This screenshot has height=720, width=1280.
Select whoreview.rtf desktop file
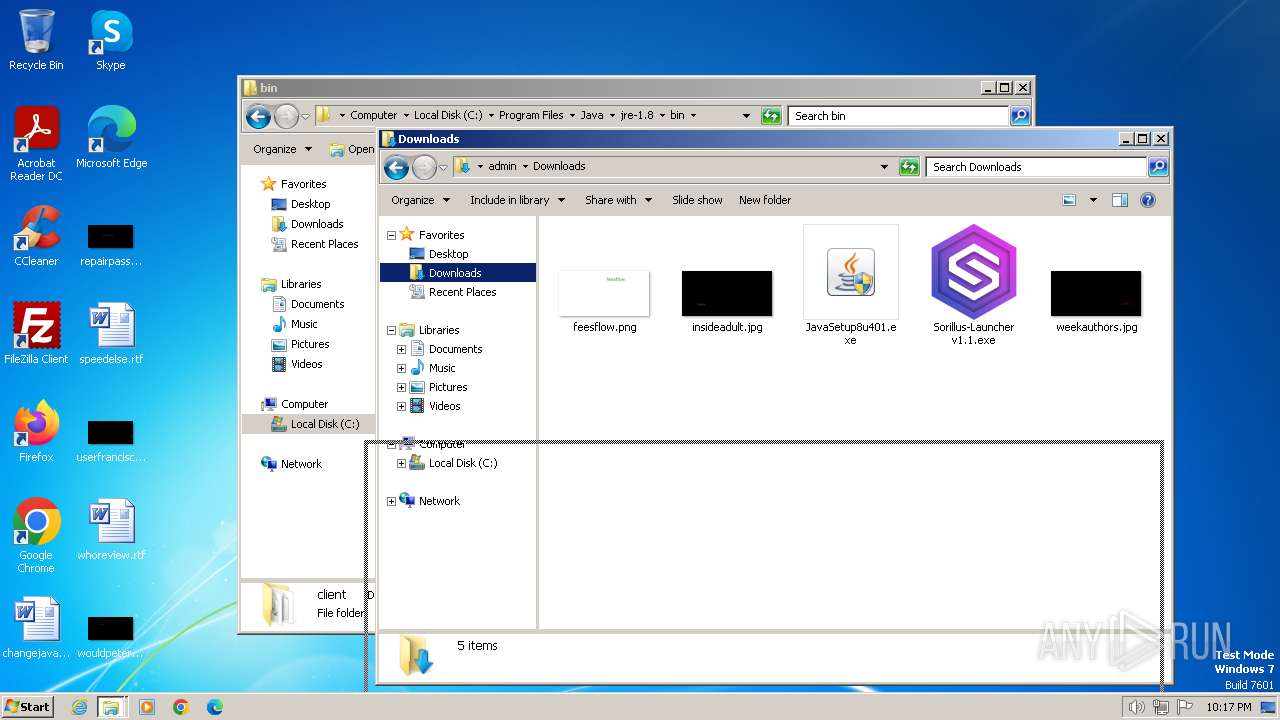(111, 529)
